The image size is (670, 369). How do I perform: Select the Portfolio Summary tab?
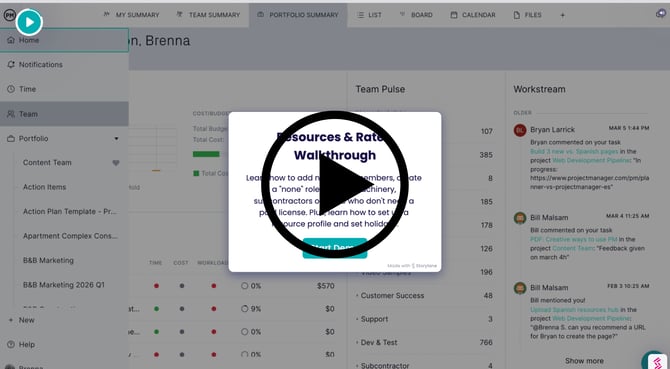(298, 15)
